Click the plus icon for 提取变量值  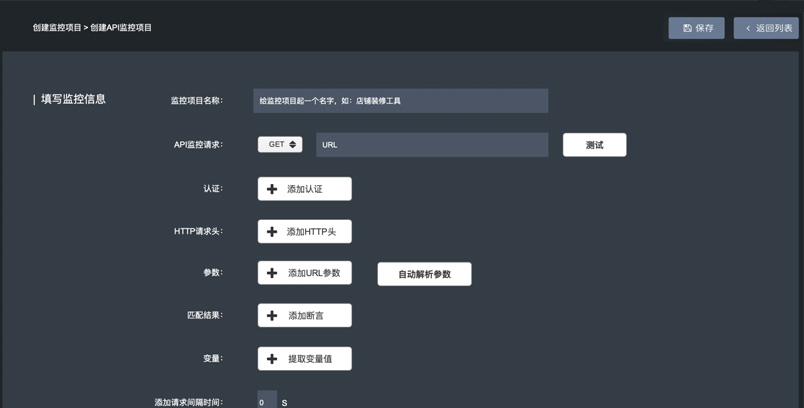tap(272, 359)
